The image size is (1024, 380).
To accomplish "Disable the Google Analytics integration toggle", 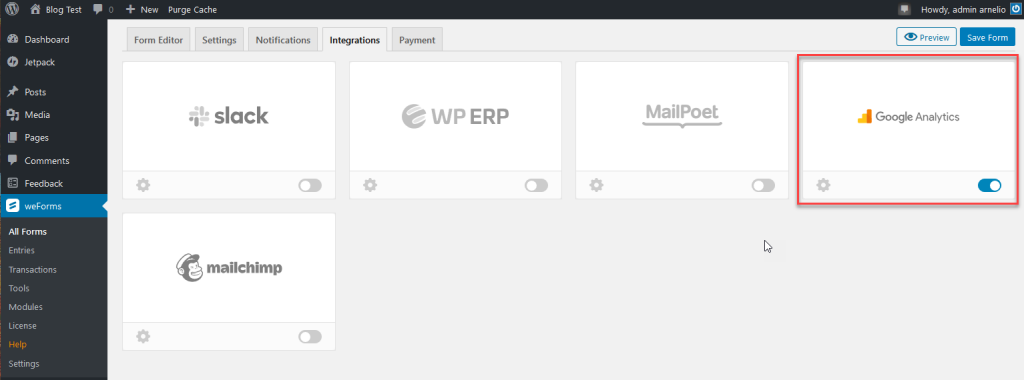I will (989, 186).
